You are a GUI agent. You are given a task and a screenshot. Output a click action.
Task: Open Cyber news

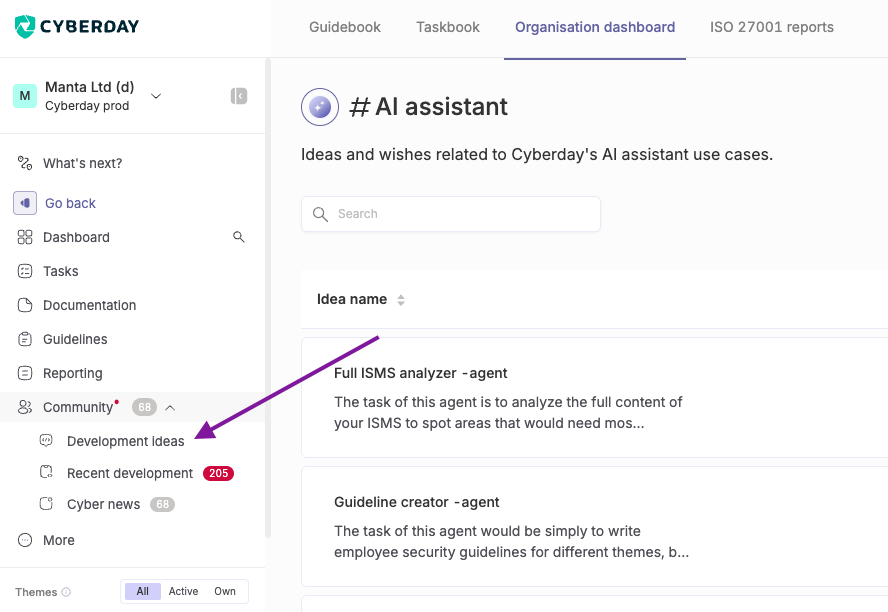click(103, 504)
